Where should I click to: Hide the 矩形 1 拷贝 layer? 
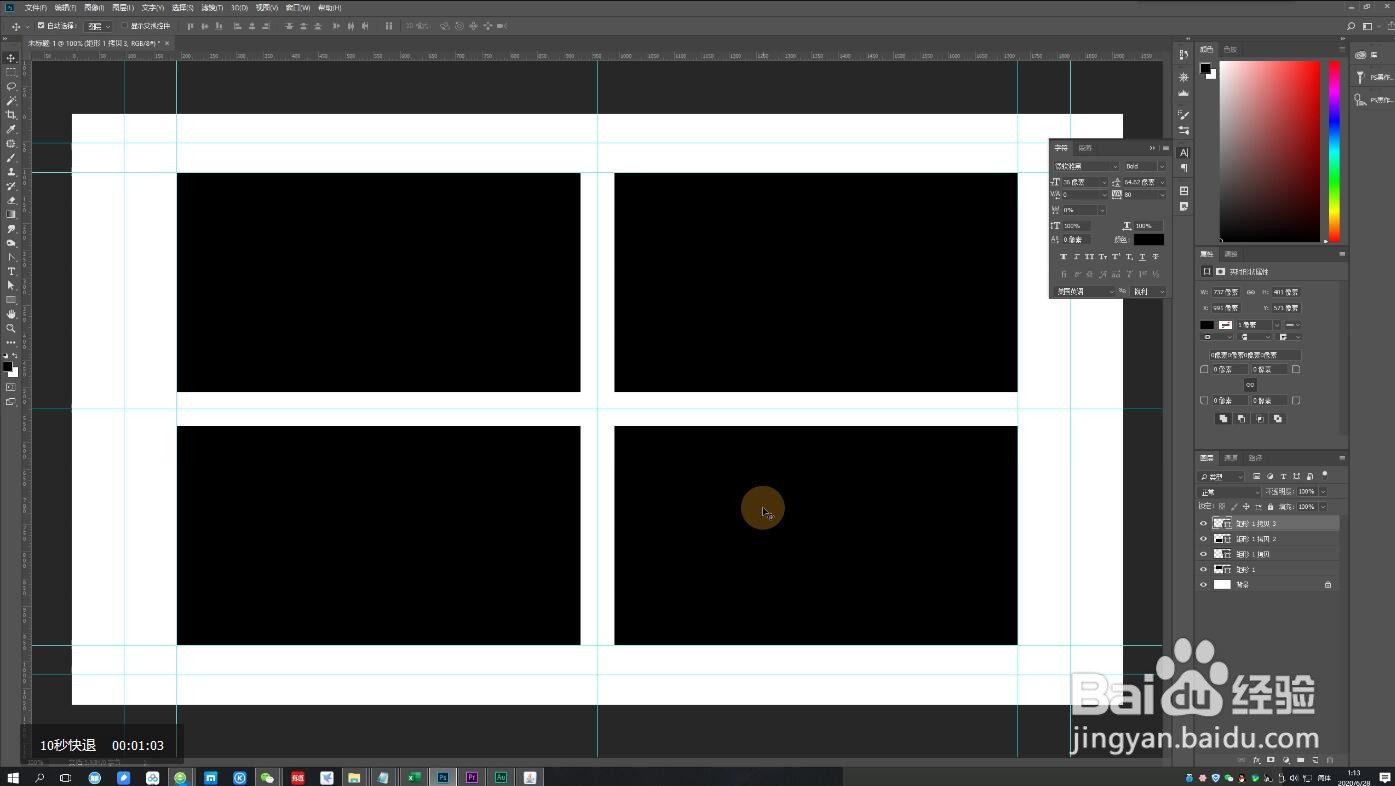click(1203, 554)
